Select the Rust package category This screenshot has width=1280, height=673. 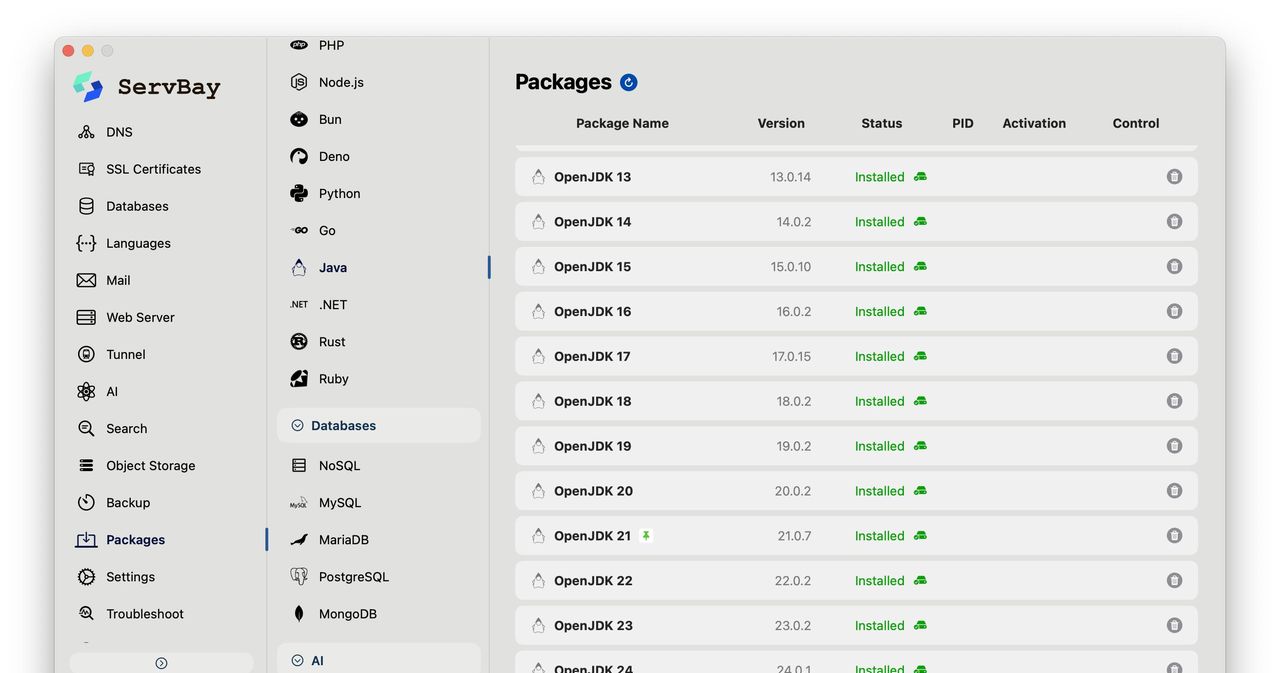click(332, 342)
